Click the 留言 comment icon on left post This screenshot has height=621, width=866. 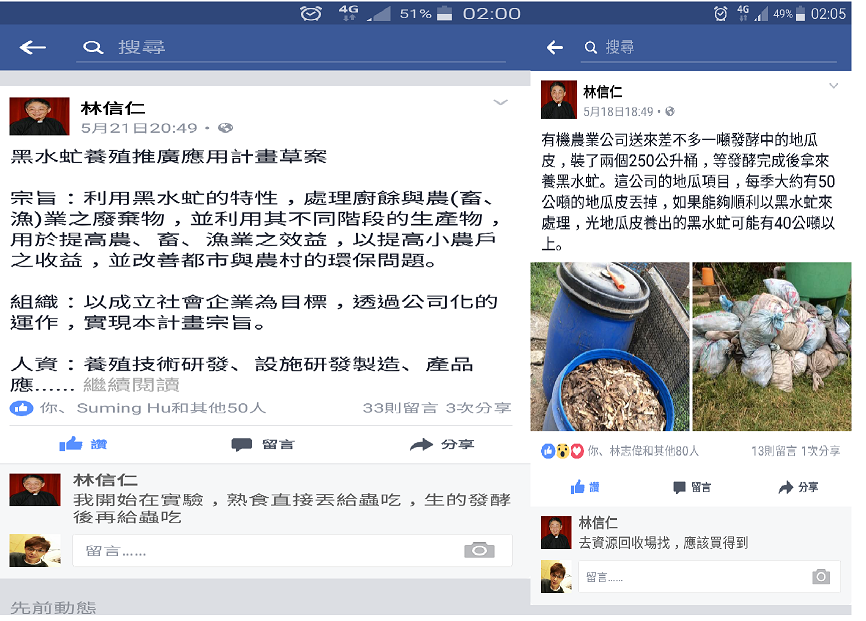pyautogui.click(x=241, y=445)
